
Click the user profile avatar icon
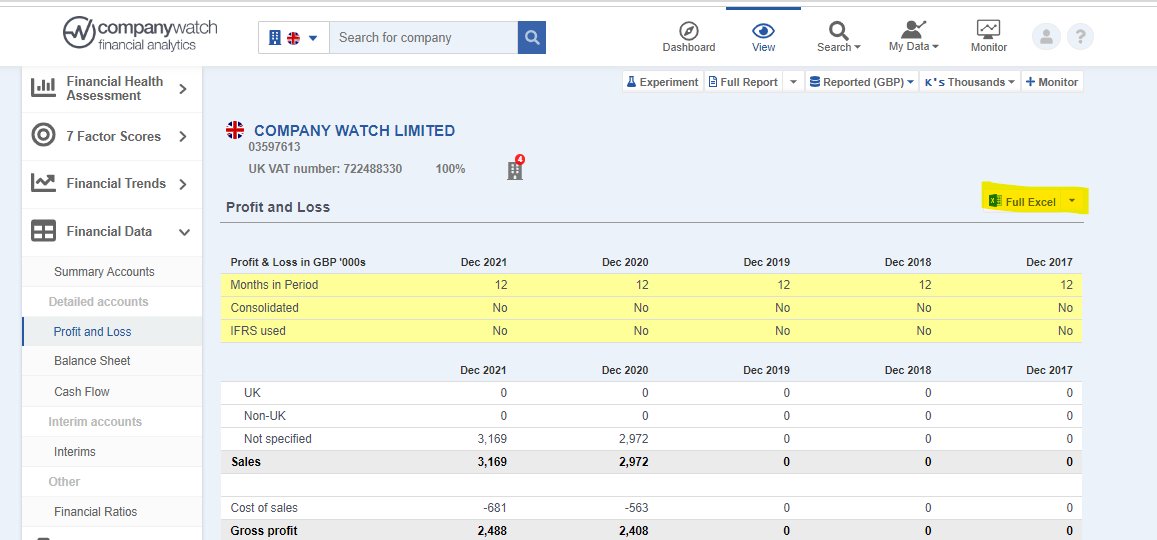tap(1046, 36)
